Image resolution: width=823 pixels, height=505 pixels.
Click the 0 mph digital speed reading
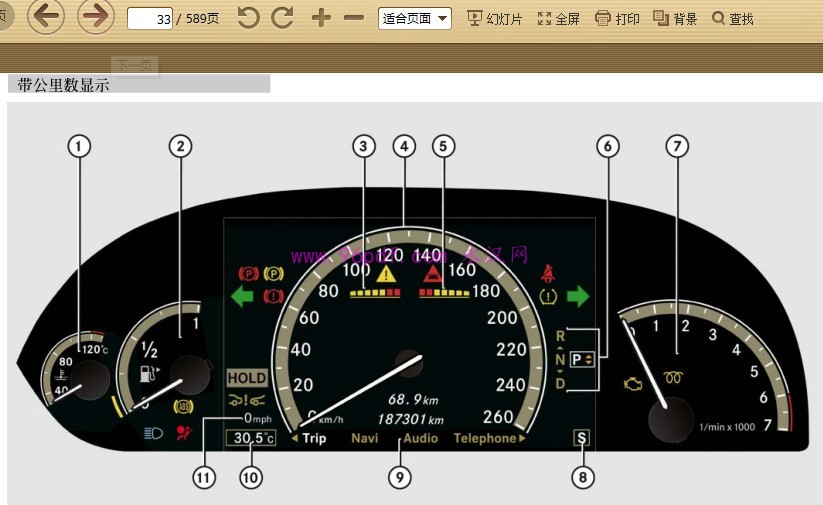click(258, 418)
